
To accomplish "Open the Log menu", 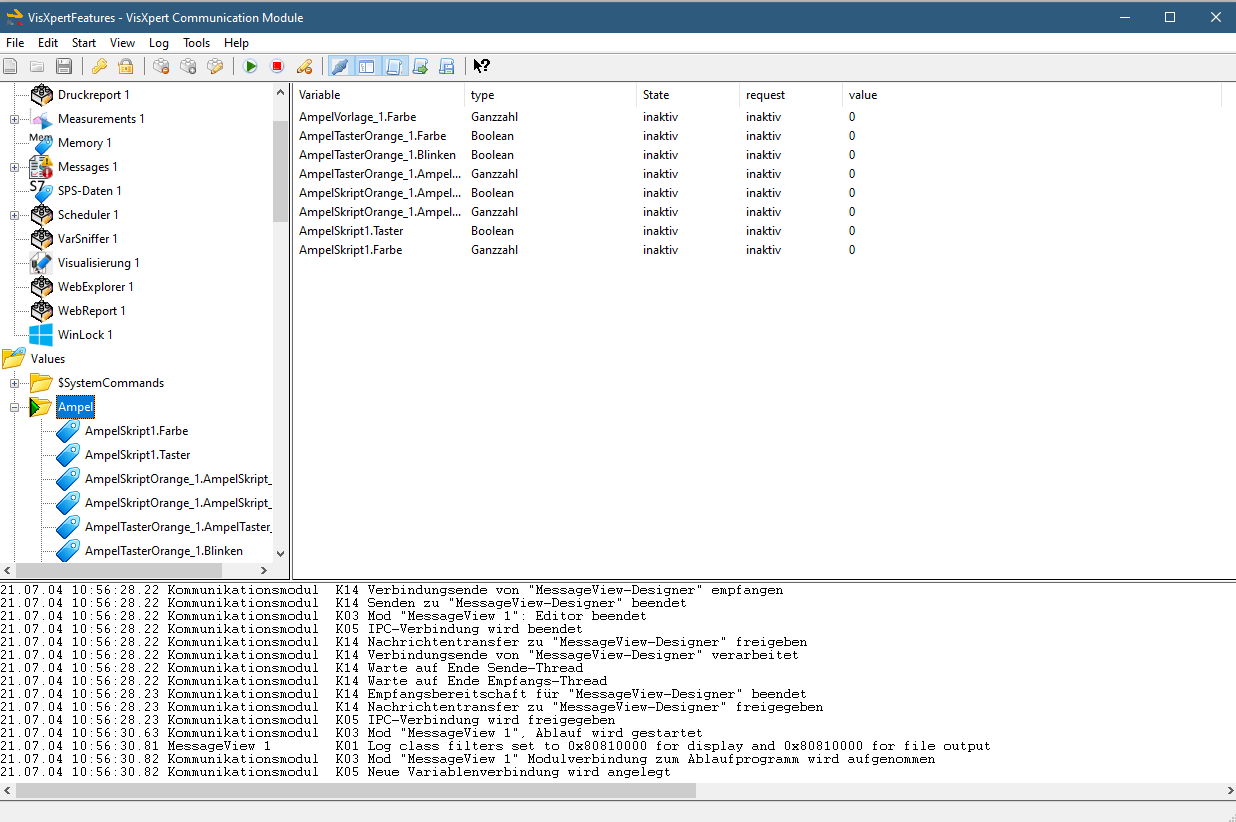I will (x=158, y=43).
